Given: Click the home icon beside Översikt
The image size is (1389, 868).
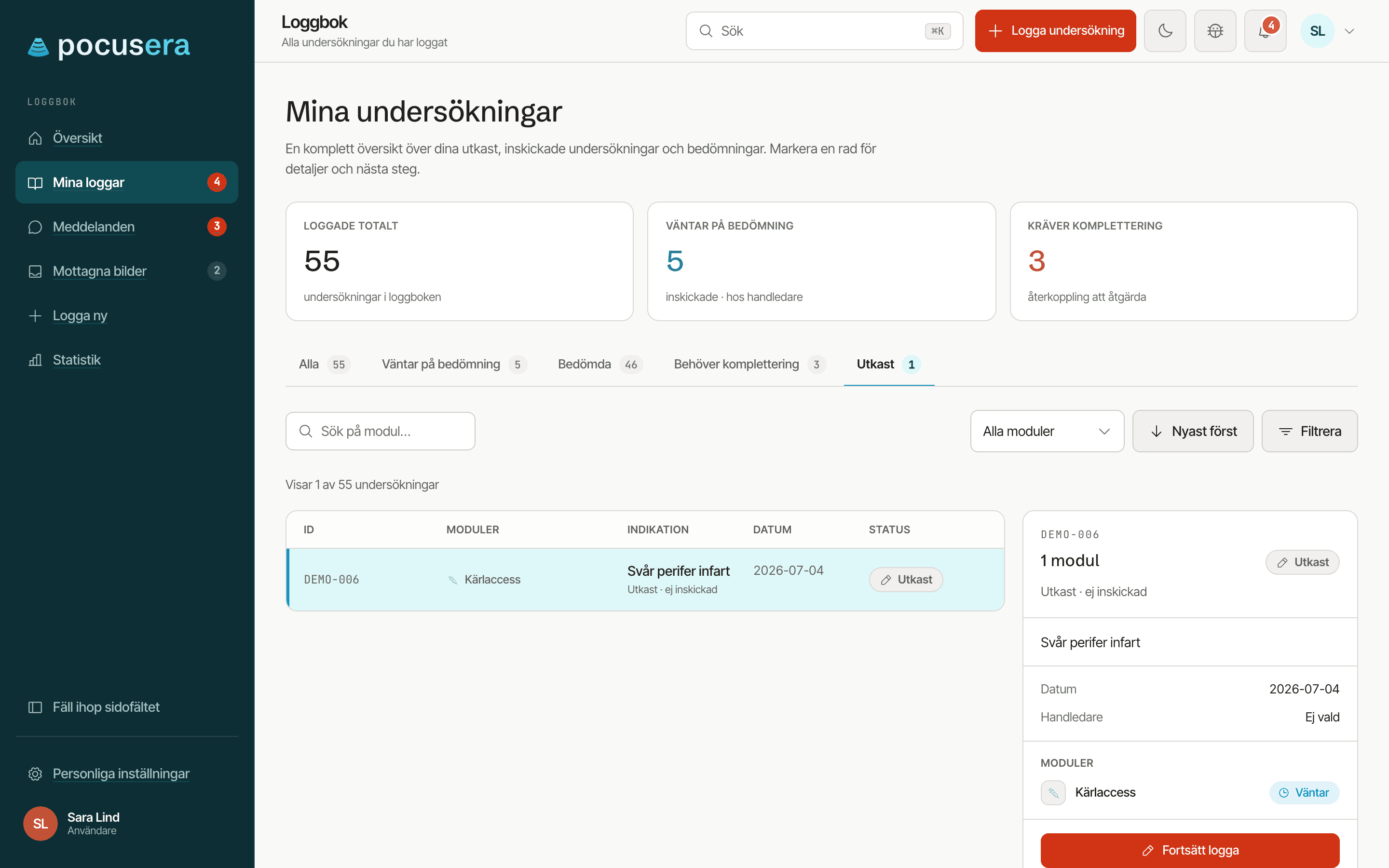Looking at the screenshot, I should pos(35,138).
